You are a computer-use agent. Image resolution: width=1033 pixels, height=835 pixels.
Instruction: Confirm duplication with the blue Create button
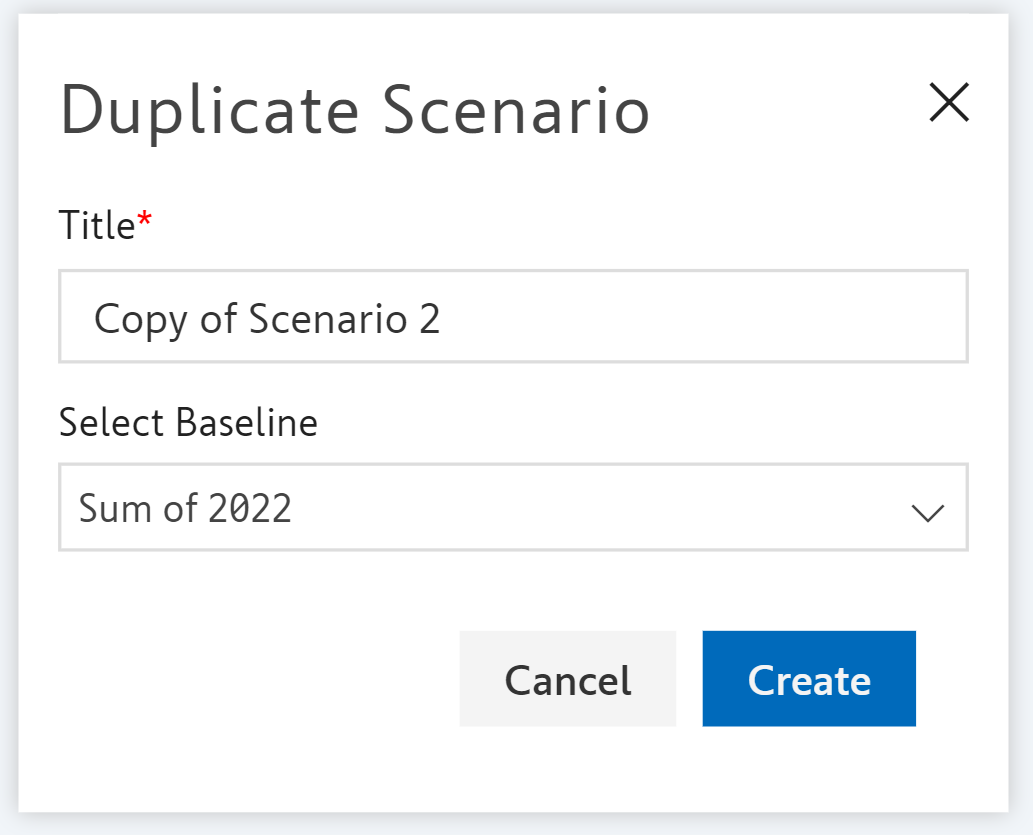pyautogui.click(x=808, y=679)
